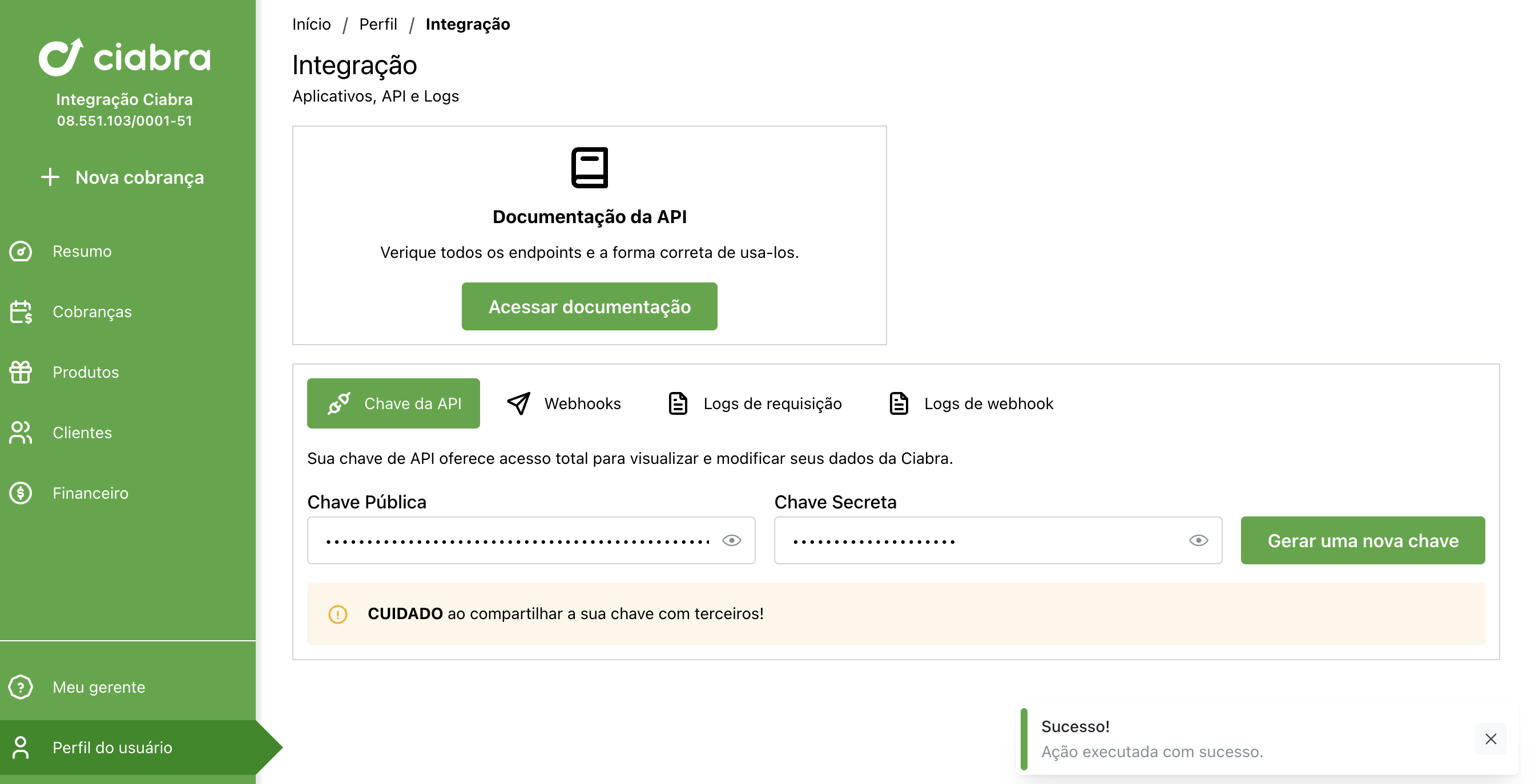Select Perfil do usuário in the sidebar
The height and width of the screenshot is (784, 1531).
click(x=128, y=748)
